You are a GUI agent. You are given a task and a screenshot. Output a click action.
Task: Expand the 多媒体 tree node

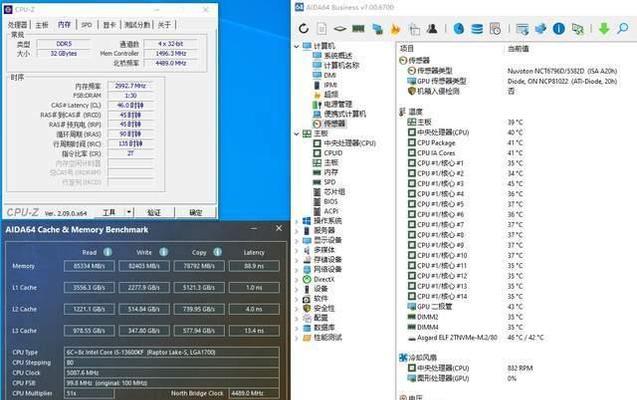[x=297, y=251]
